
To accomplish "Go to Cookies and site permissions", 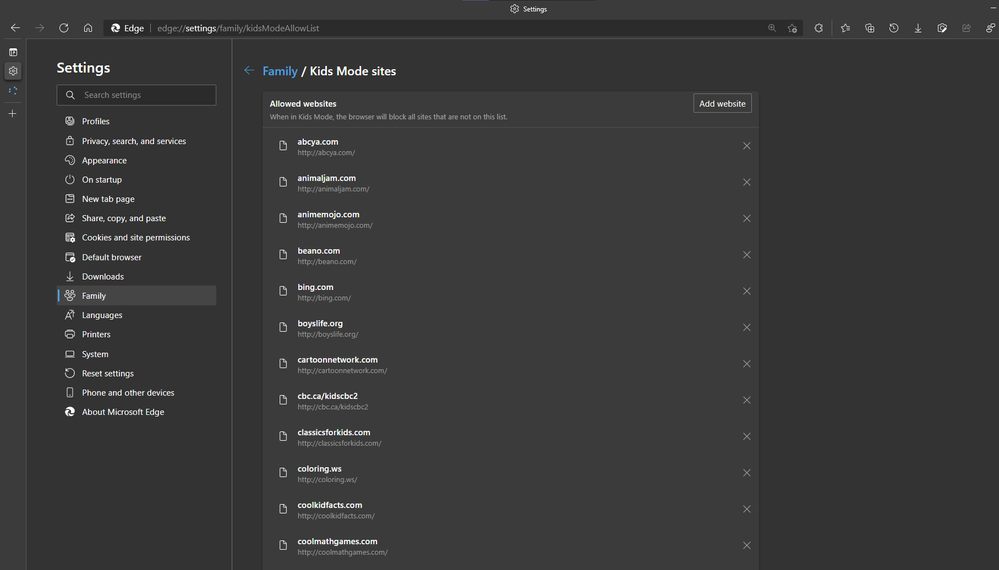I will pyautogui.click(x=135, y=238).
